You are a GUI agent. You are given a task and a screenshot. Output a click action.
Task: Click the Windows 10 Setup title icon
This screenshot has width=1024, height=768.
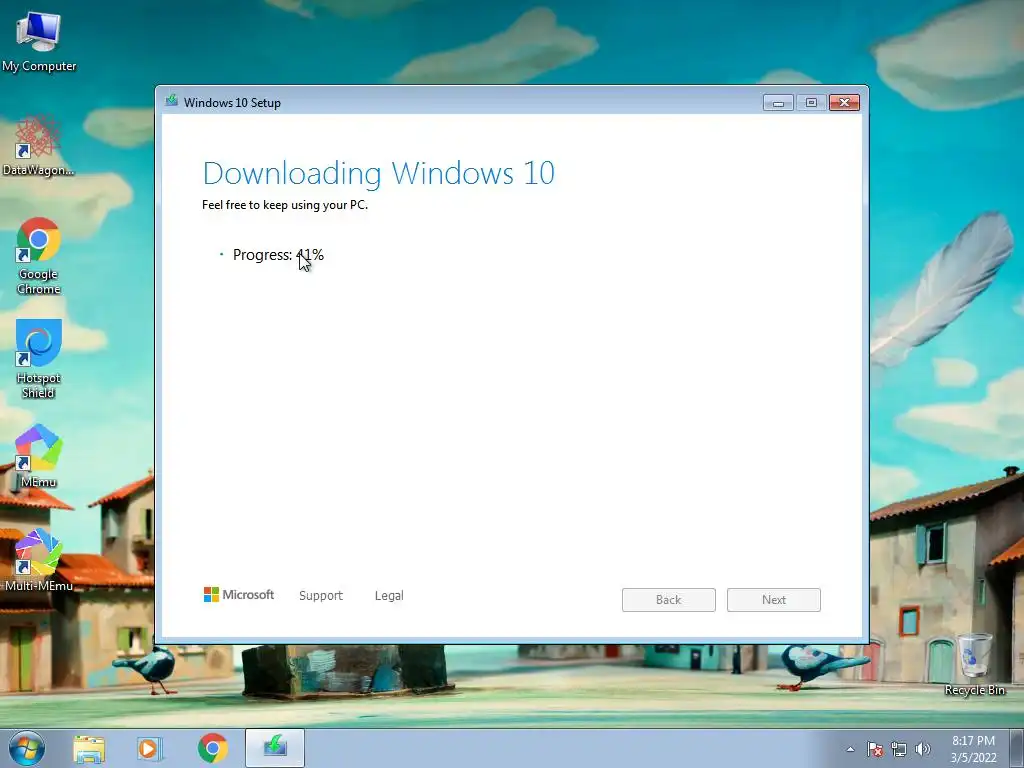172,101
